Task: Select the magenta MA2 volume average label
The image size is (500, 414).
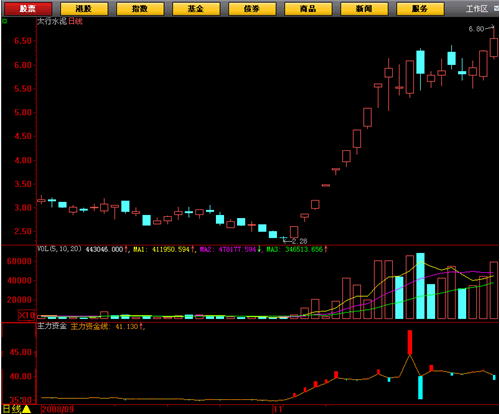Action: 228,249
